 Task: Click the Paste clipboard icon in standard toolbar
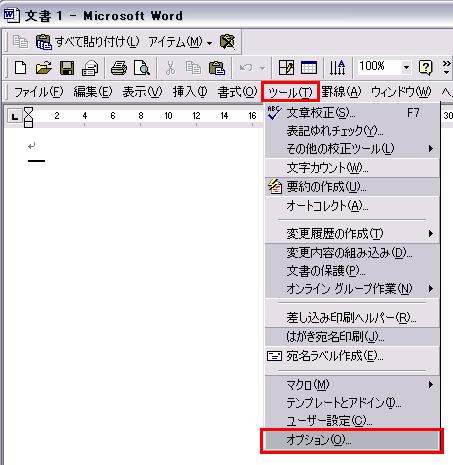point(217,68)
